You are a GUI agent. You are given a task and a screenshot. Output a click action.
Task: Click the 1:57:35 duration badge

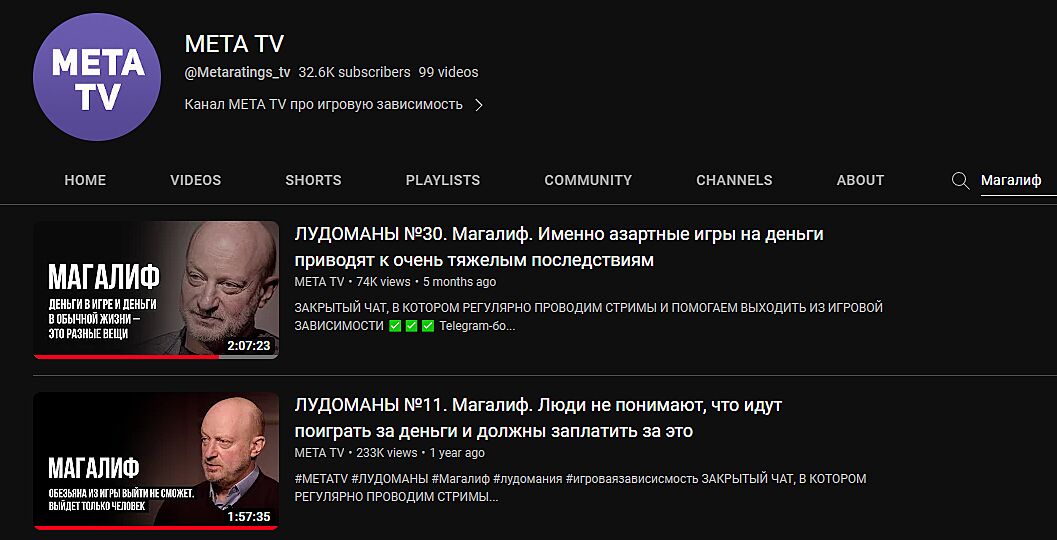pos(249,517)
